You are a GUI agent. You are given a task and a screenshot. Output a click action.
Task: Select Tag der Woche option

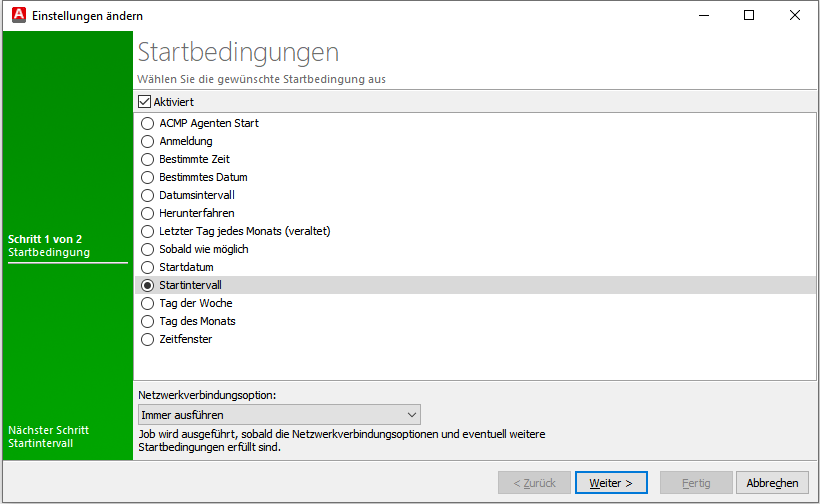(148, 303)
